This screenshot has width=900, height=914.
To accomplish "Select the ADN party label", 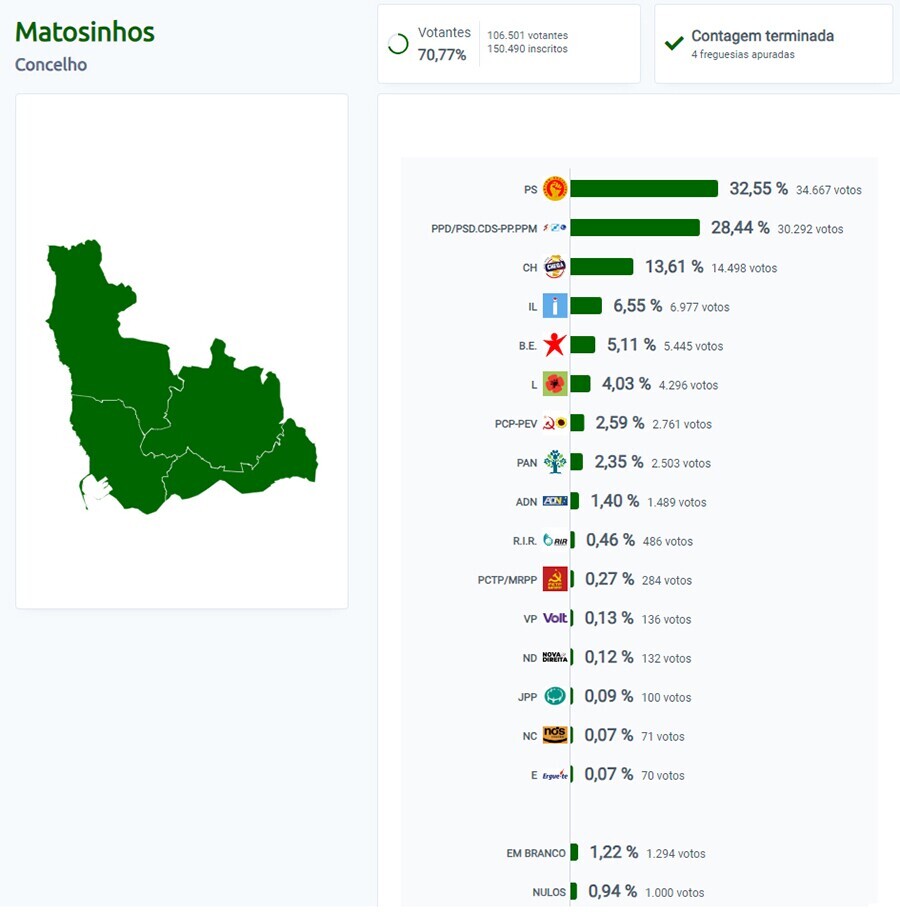I will [x=526, y=501].
